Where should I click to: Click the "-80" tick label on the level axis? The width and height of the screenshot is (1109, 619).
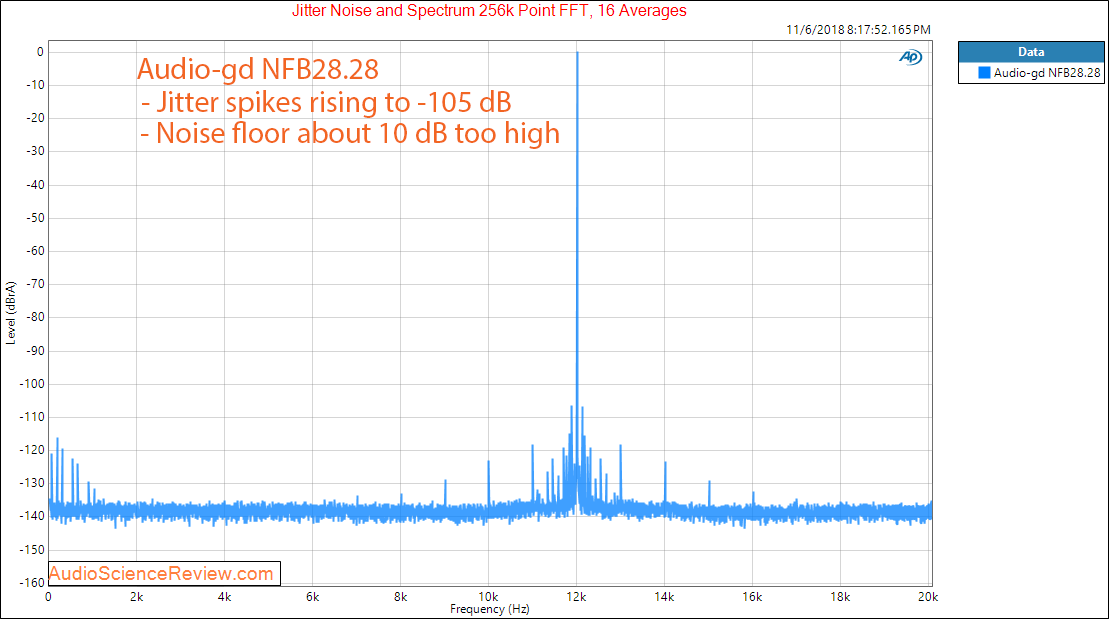click(35, 318)
